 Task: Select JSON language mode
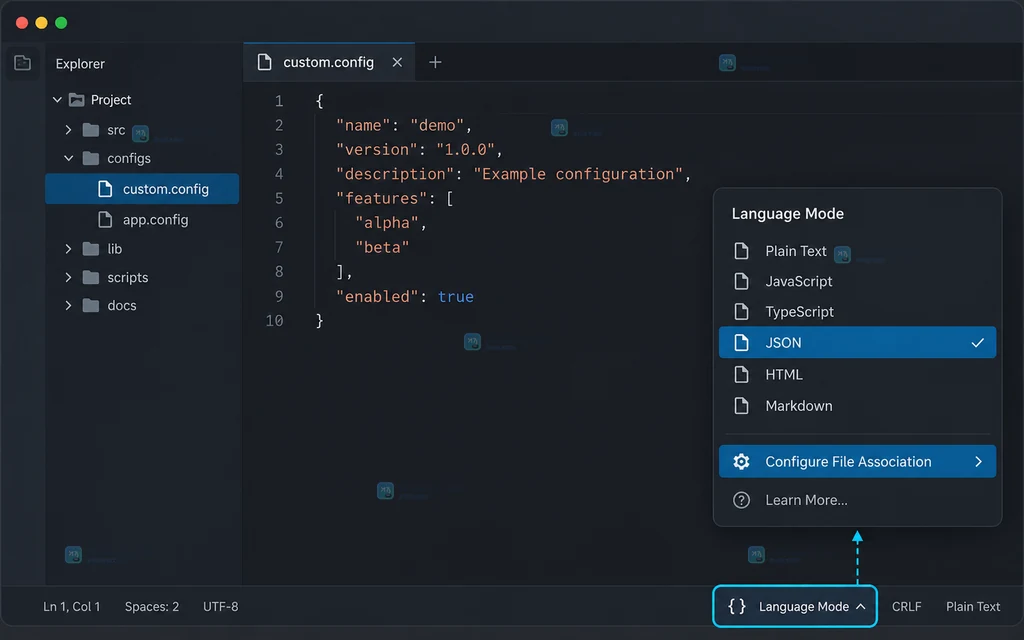tap(857, 342)
